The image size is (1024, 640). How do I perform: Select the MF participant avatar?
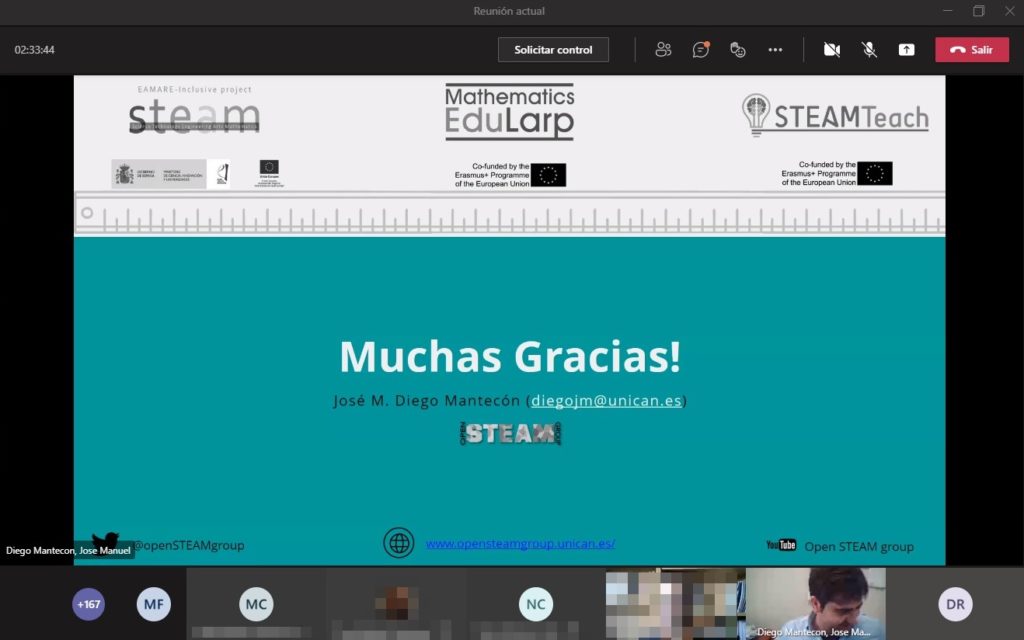(153, 604)
